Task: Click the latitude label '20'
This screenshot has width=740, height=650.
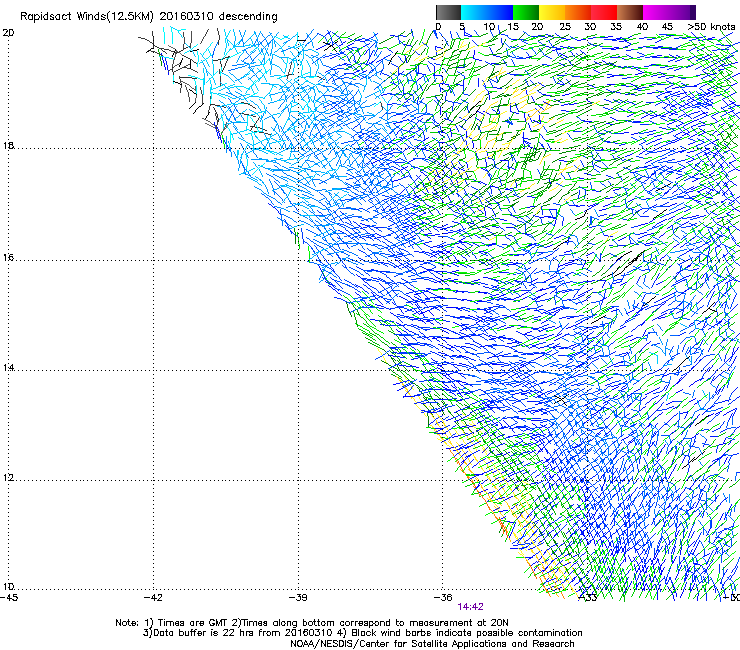Action: click(x=8, y=33)
